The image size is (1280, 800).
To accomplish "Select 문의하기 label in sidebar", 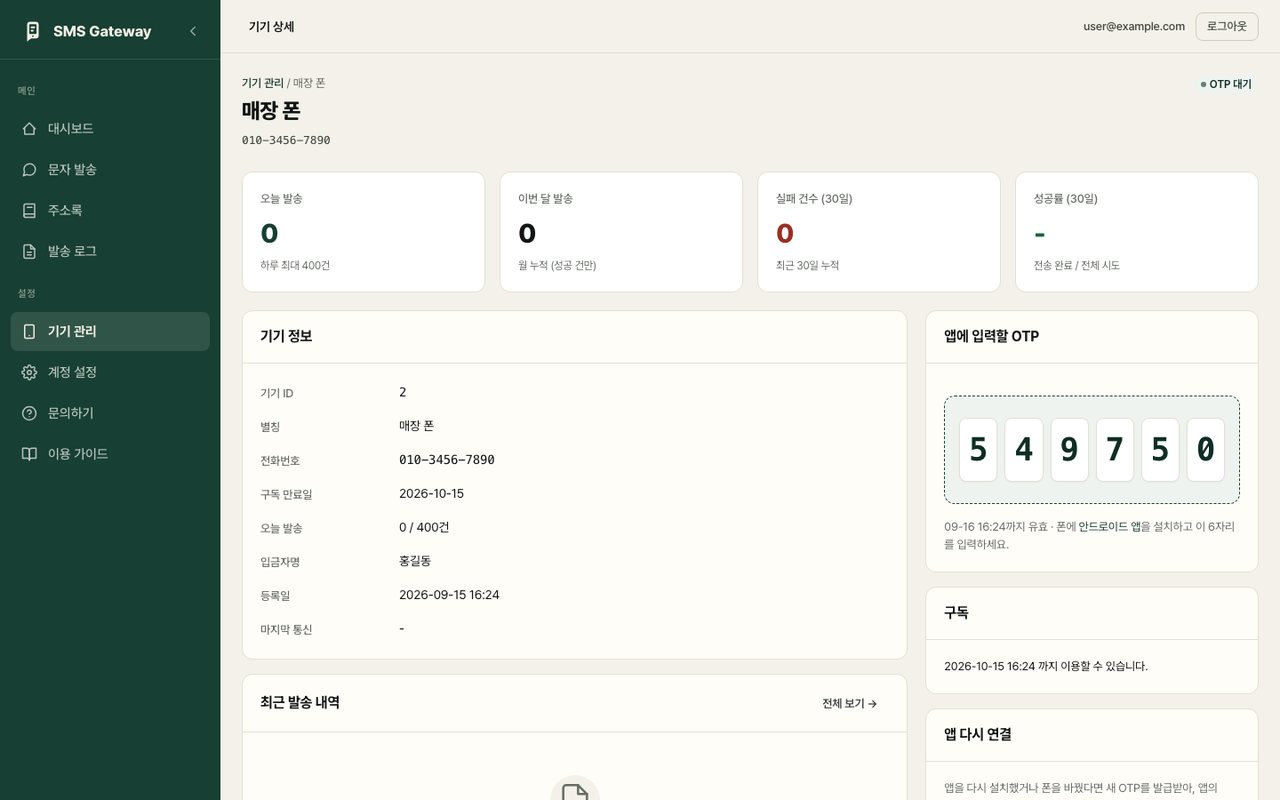I will tap(71, 413).
